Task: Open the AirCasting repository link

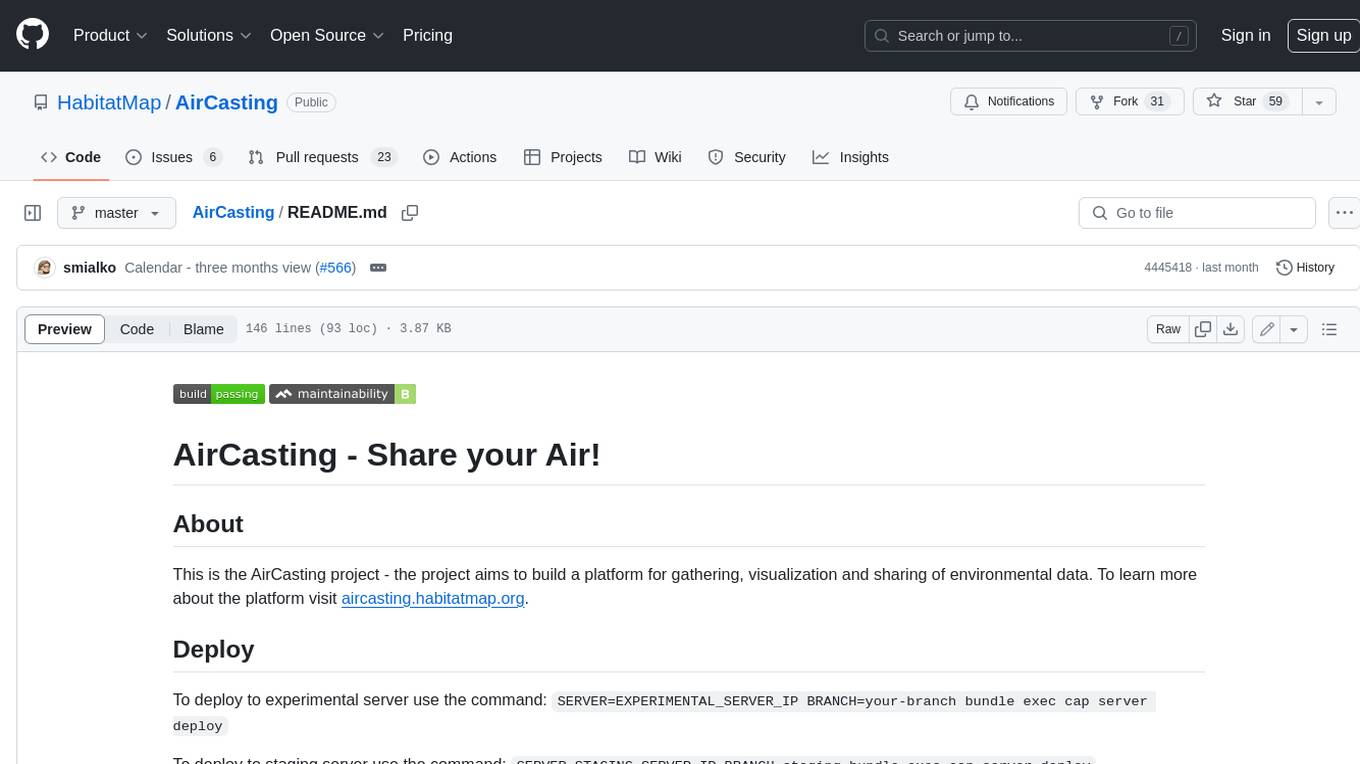Action: [x=226, y=102]
